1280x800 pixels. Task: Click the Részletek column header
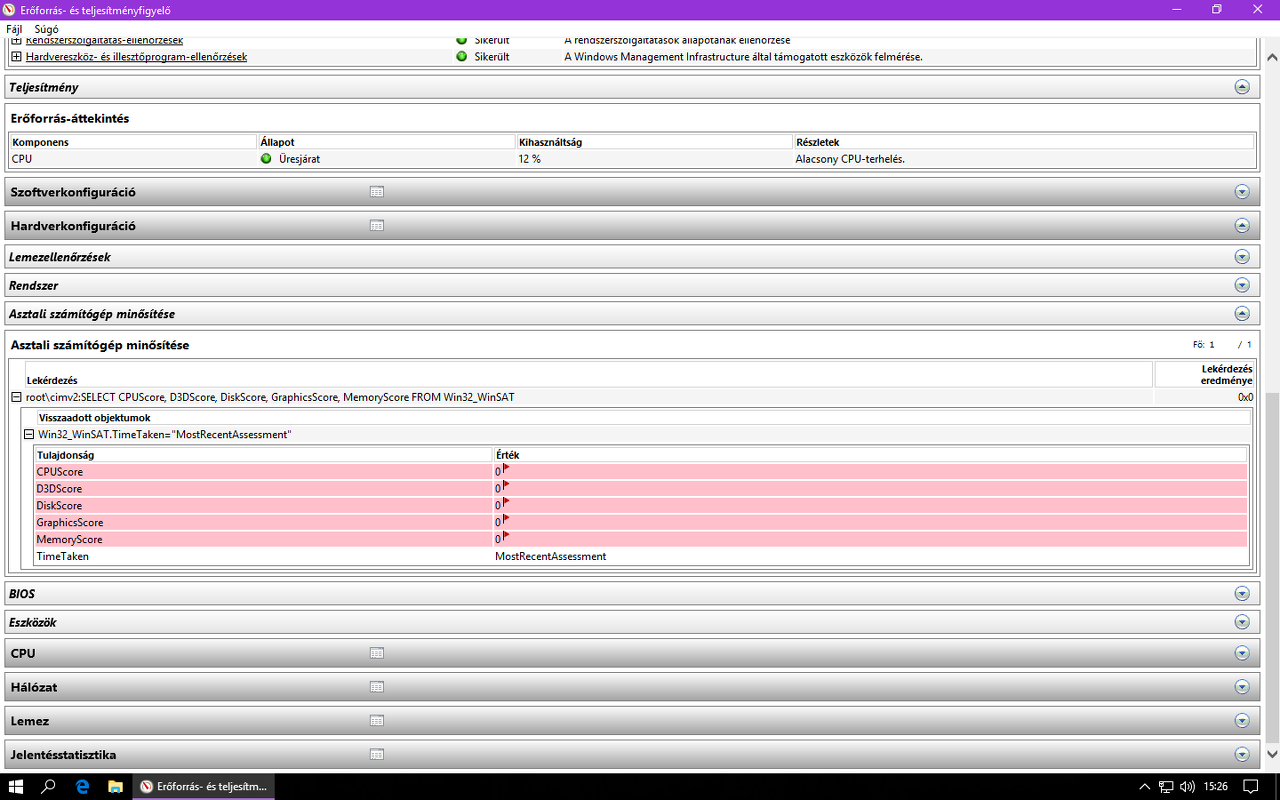coord(1023,142)
